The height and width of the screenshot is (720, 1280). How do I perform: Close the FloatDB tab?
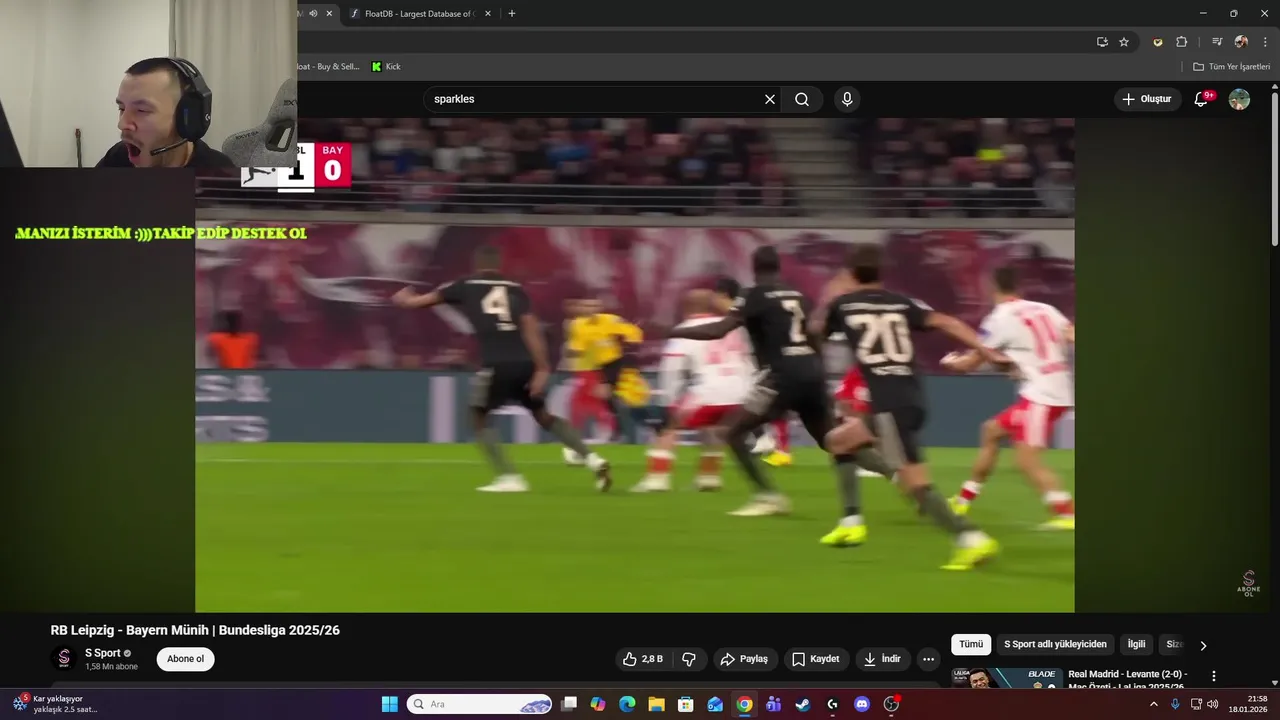488,14
